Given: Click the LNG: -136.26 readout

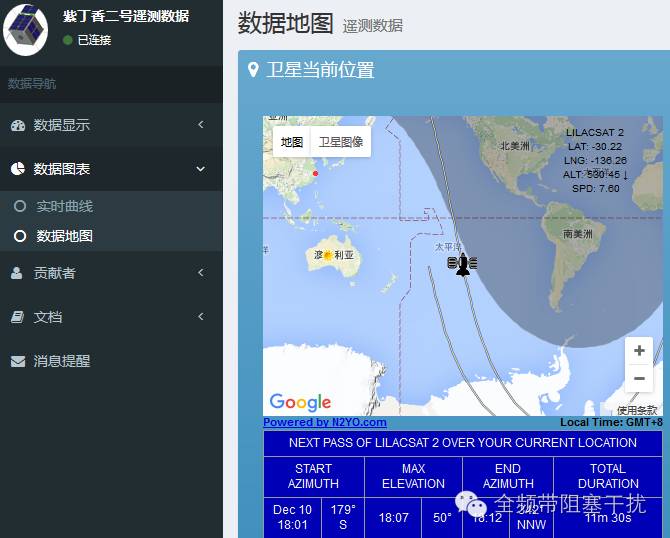Looking at the screenshot, I should (595, 161).
